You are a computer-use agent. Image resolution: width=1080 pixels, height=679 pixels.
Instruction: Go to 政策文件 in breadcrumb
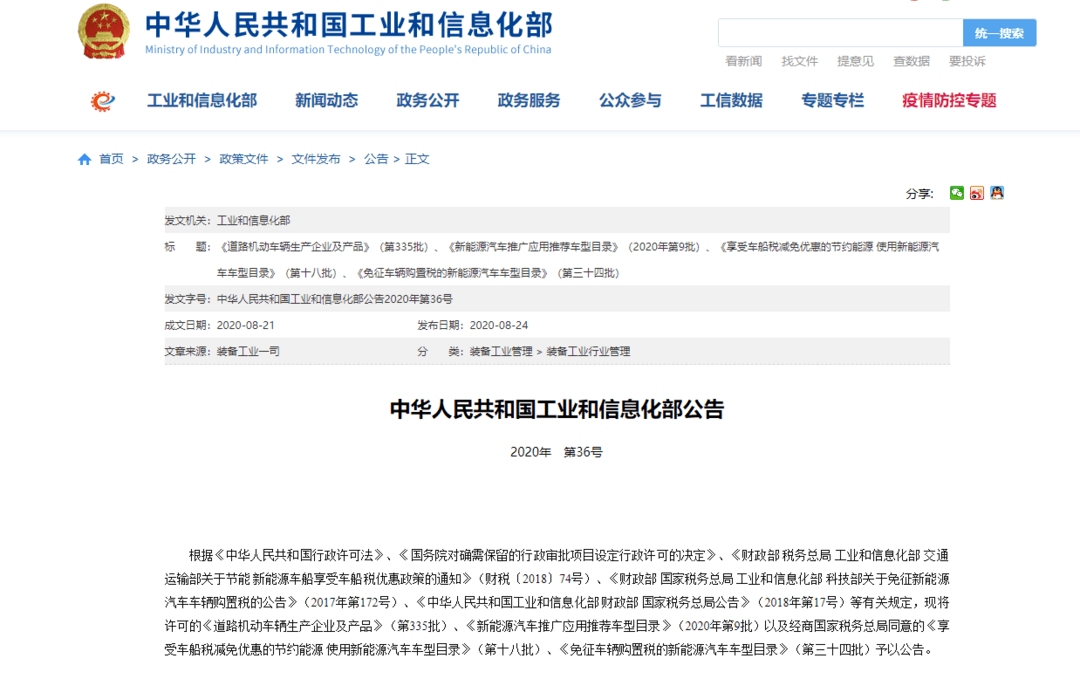point(244,159)
